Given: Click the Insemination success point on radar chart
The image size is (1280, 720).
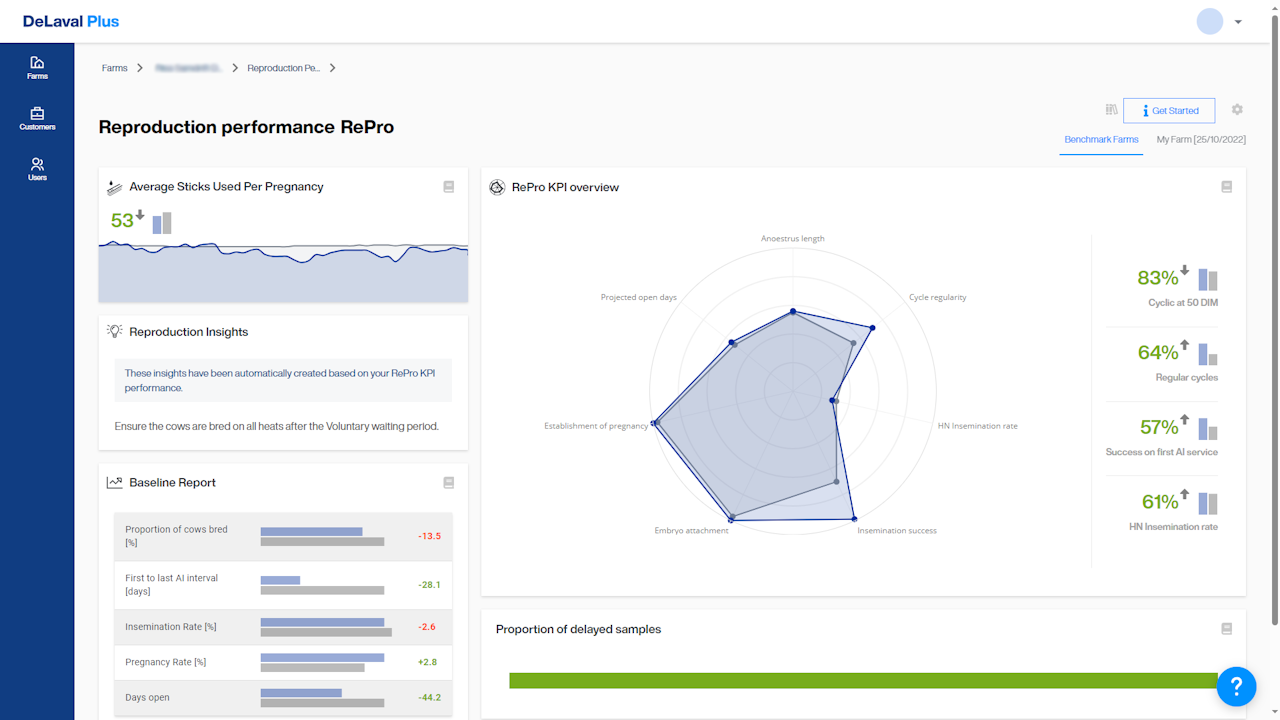Looking at the screenshot, I should click(x=854, y=519).
